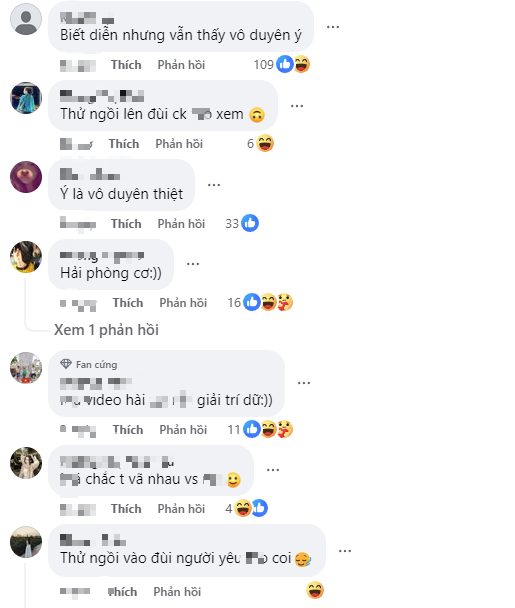The image size is (515, 608).
Task: Click Thích under 'chắc t vã nhau' comment
Action: coord(126,509)
